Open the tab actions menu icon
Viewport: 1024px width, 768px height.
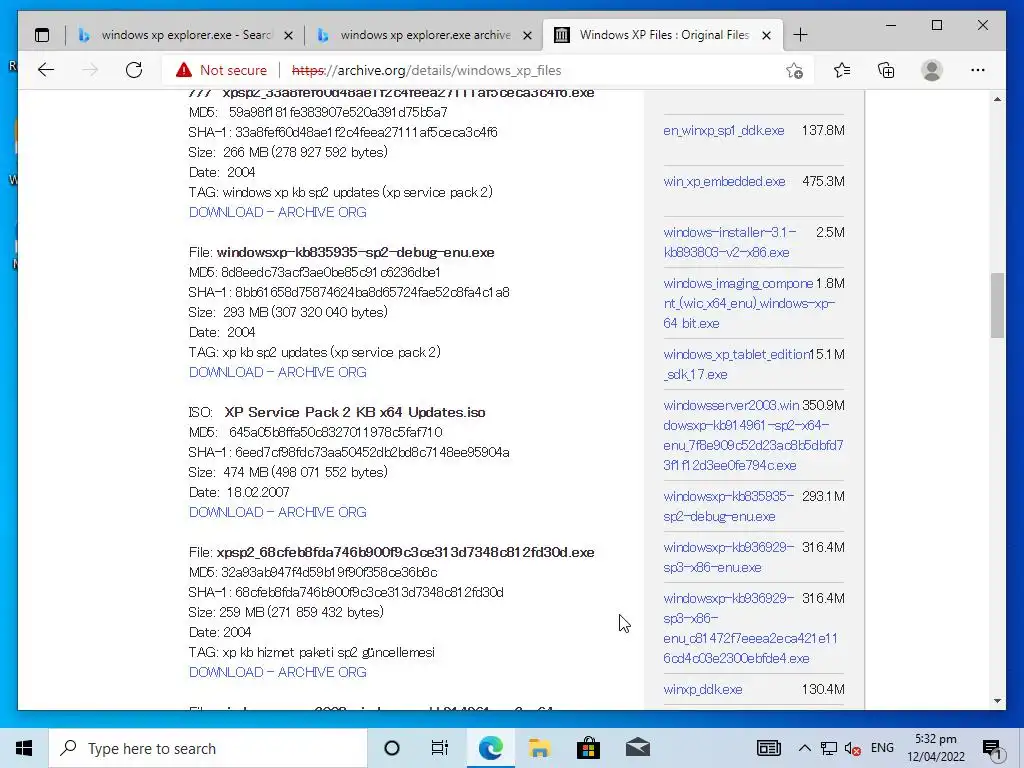42,35
